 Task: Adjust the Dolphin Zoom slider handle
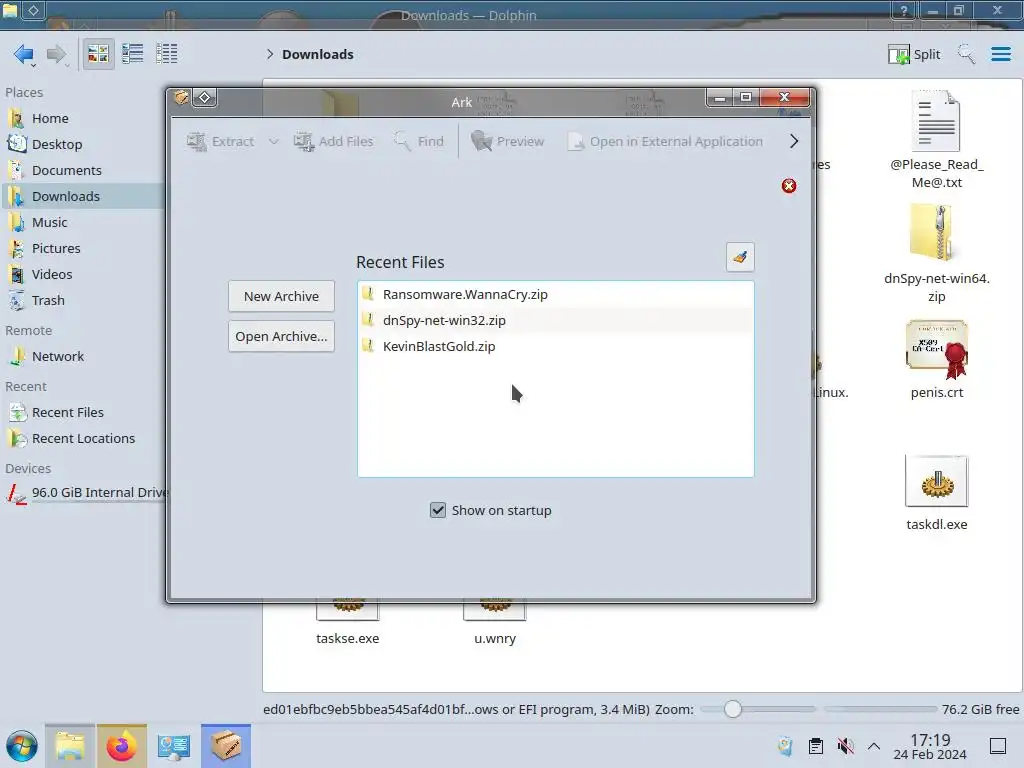click(733, 709)
